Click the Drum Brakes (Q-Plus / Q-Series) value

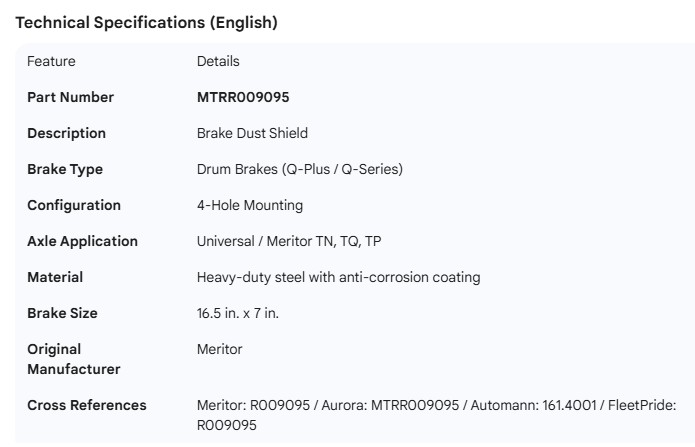(299, 169)
